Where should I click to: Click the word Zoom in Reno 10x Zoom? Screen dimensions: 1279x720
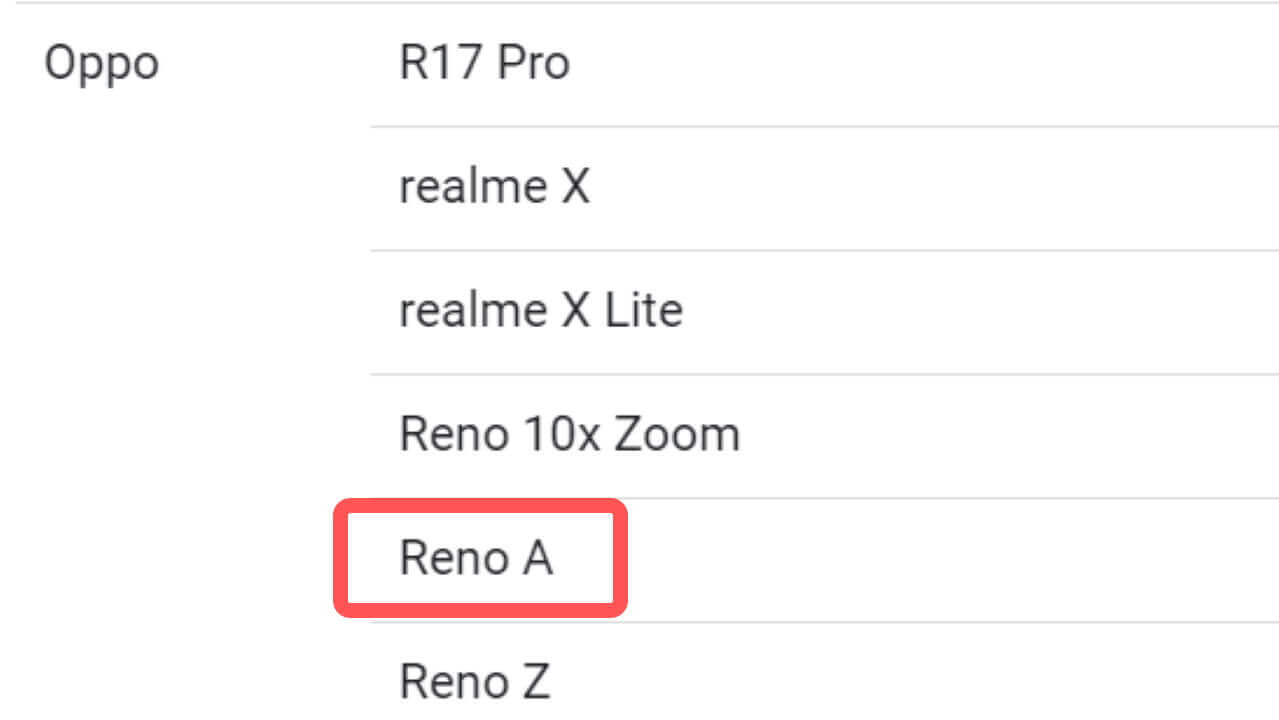(677, 434)
